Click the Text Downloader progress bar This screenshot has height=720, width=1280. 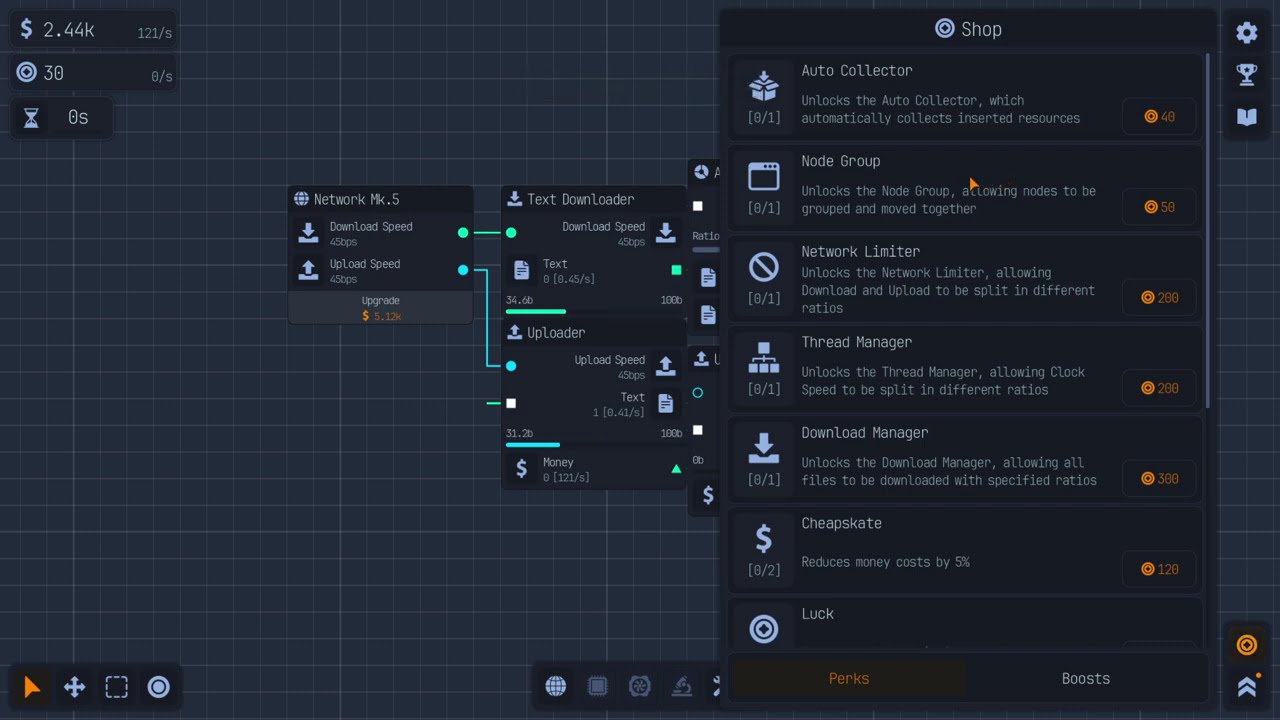594,312
